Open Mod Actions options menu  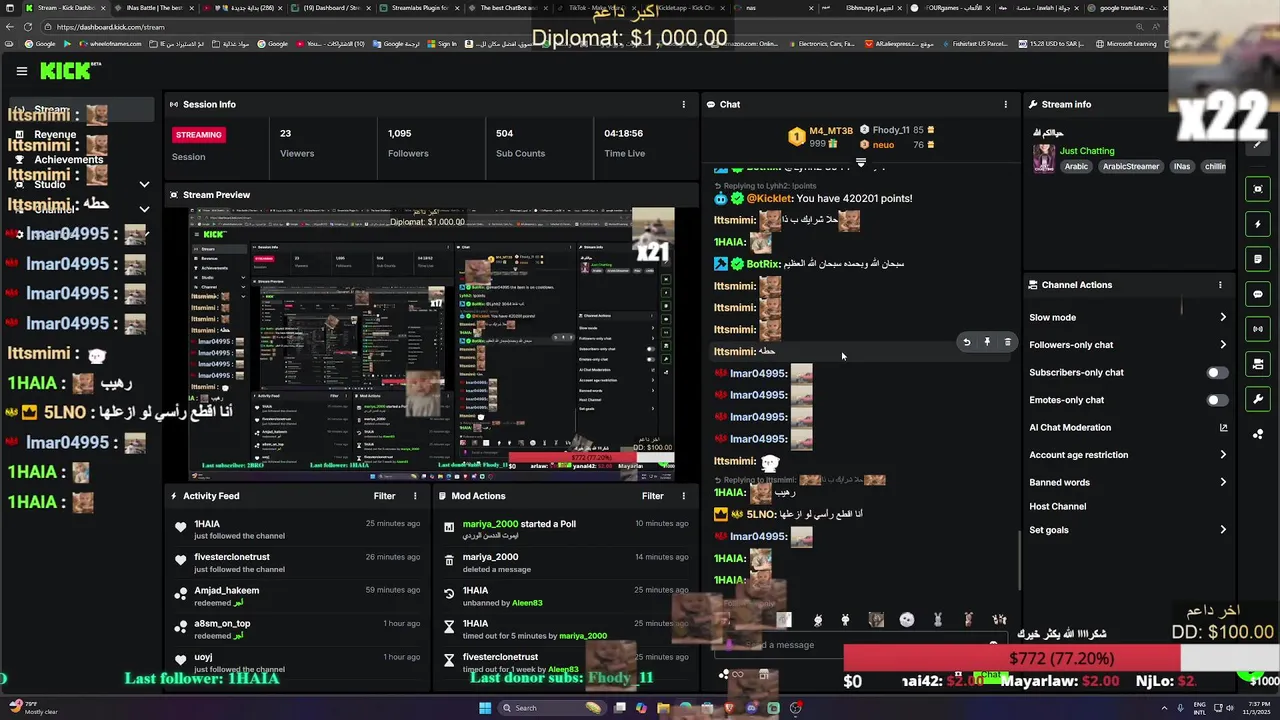[684, 496]
